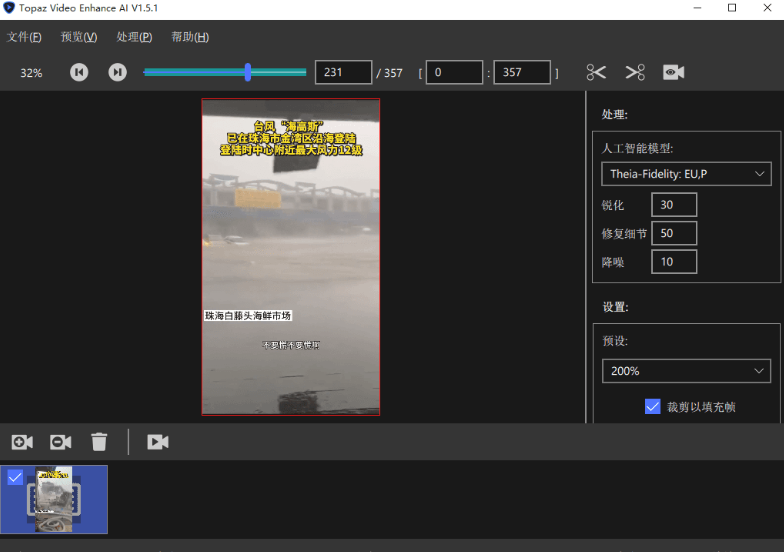Click the frame timeline slider handle
The width and height of the screenshot is (784, 552).
click(248, 72)
